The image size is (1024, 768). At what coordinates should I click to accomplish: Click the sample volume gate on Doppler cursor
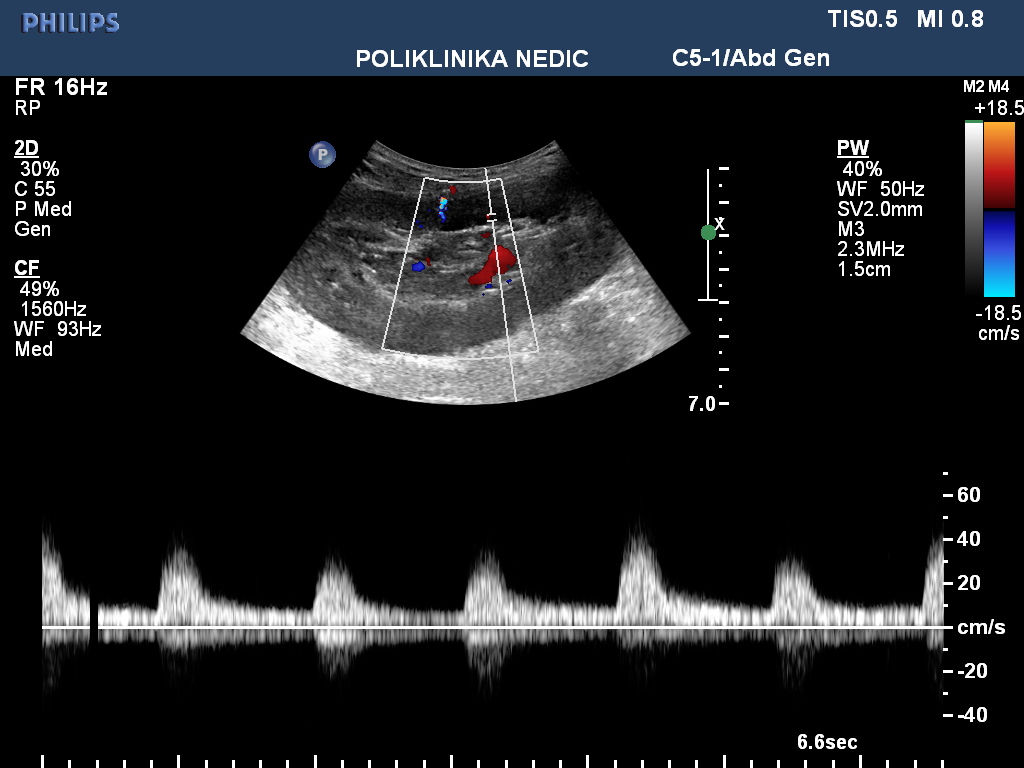pyautogui.click(x=492, y=217)
